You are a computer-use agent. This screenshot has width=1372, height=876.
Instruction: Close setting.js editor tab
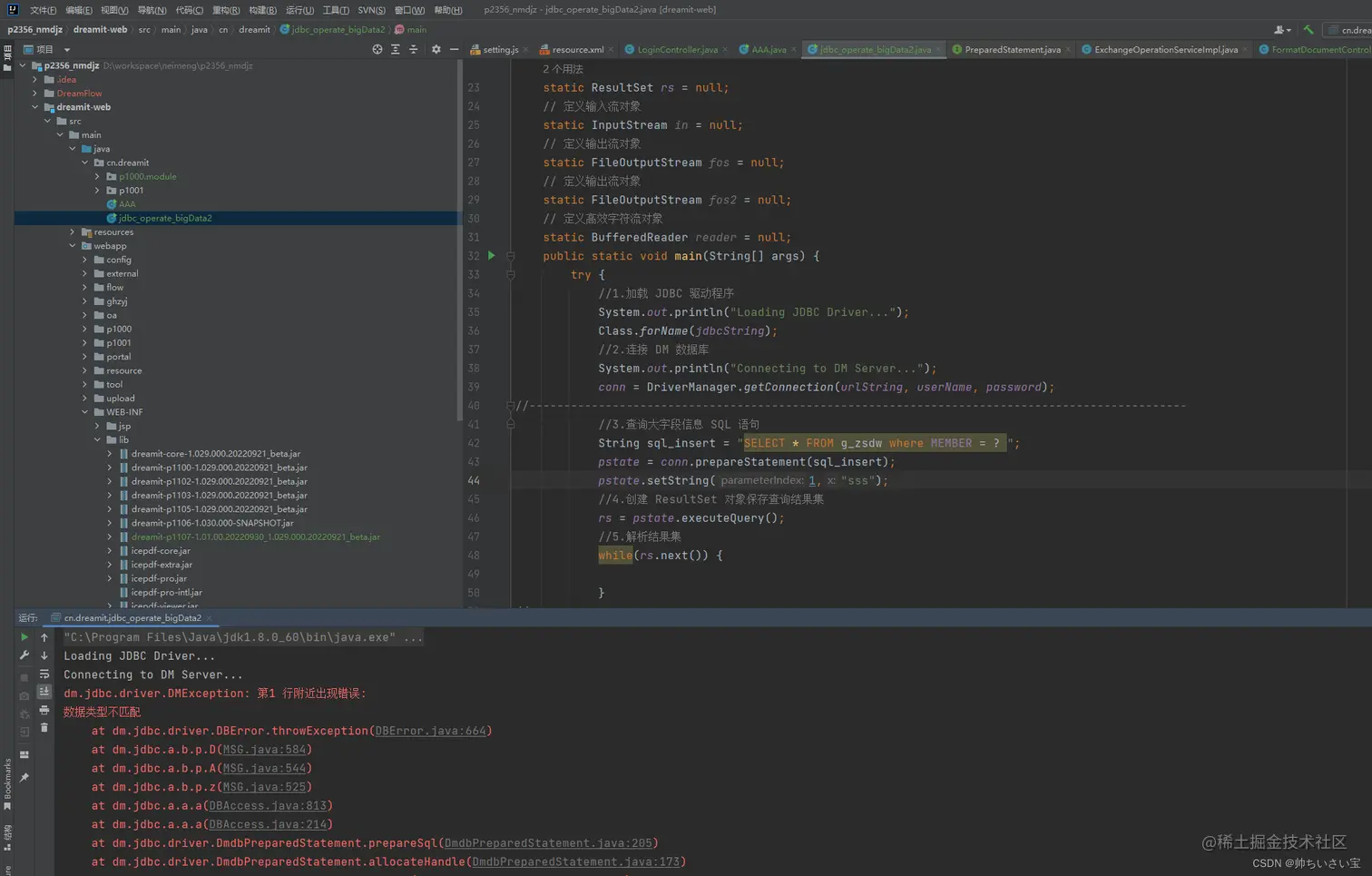click(526, 50)
